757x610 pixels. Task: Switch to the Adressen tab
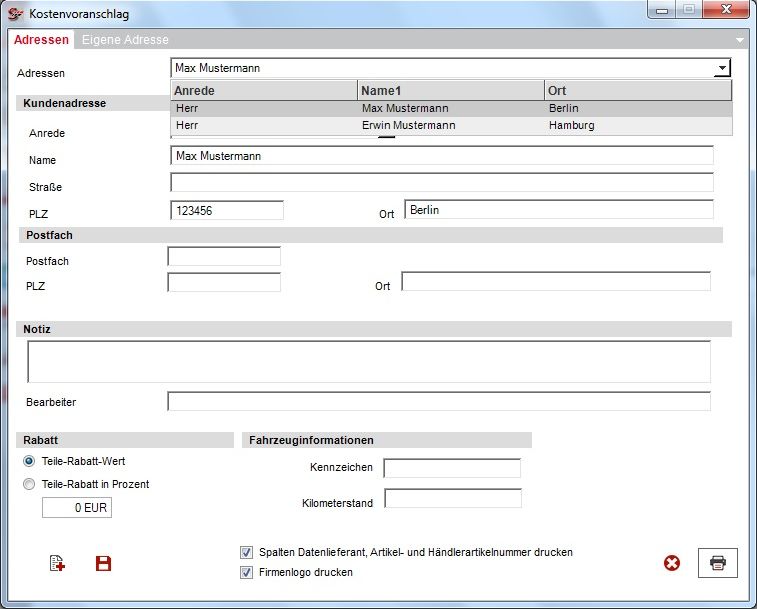[41, 40]
